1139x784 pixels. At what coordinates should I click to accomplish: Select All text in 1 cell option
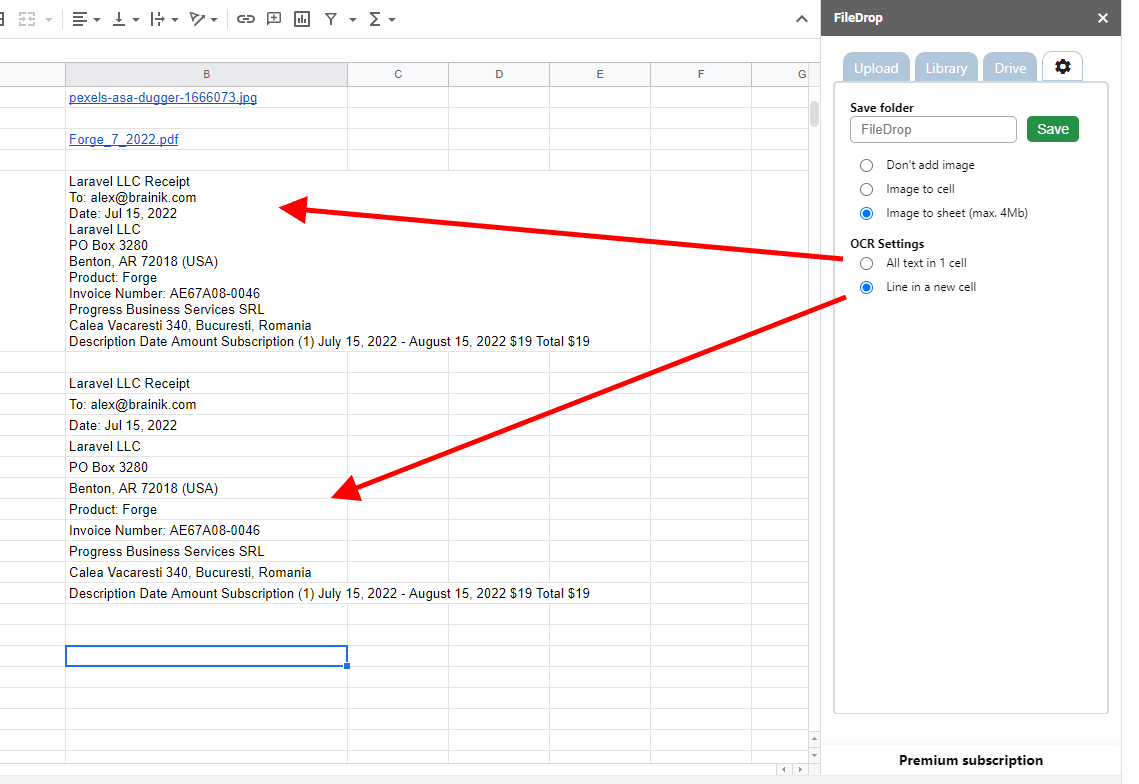pyautogui.click(x=867, y=264)
